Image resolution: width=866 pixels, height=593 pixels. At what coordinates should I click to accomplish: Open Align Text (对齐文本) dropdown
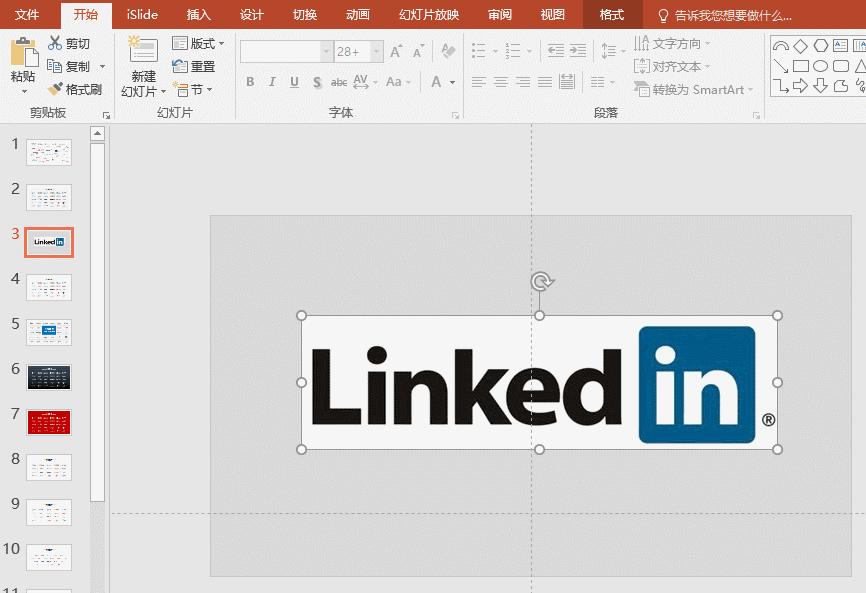pos(672,66)
